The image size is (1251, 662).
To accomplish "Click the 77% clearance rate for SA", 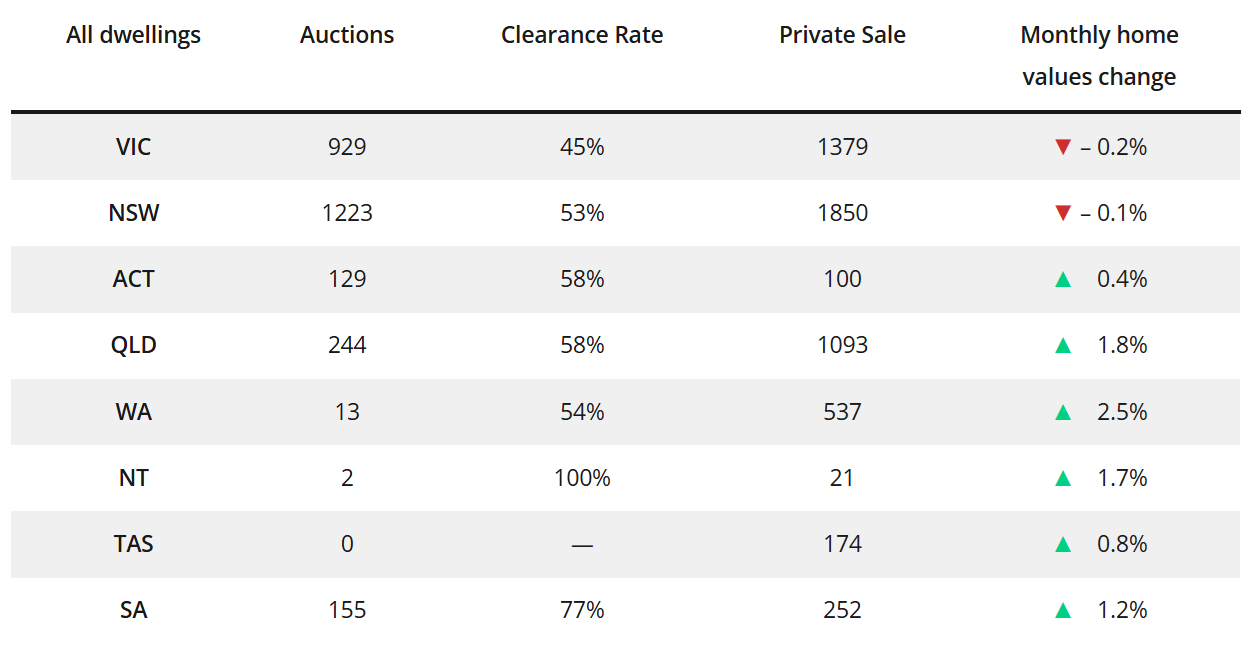I will click(582, 610).
